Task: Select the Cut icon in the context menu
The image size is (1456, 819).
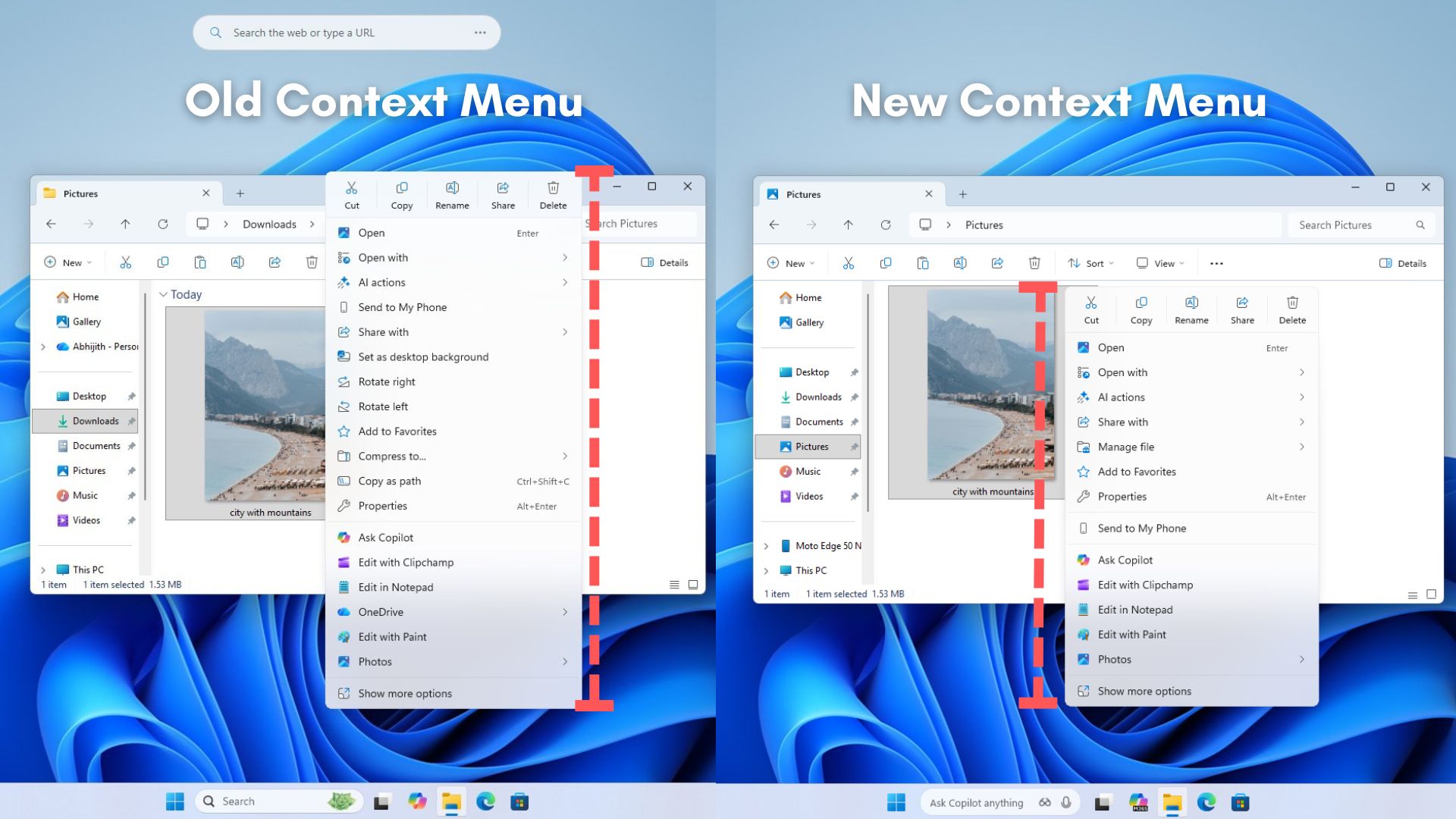Action: click(x=351, y=193)
